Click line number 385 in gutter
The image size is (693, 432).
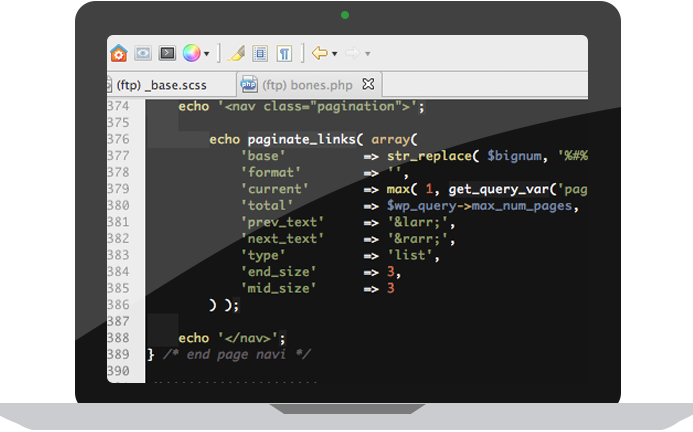[118, 288]
